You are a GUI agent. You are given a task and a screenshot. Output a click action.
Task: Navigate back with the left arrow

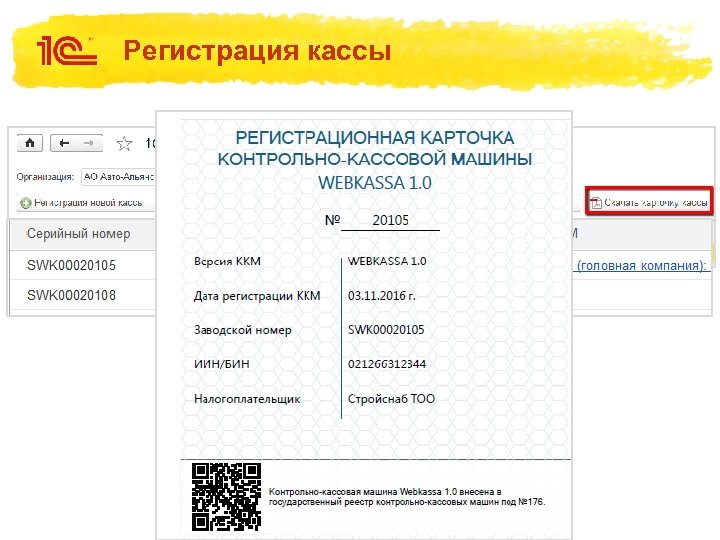tap(64, 143)
